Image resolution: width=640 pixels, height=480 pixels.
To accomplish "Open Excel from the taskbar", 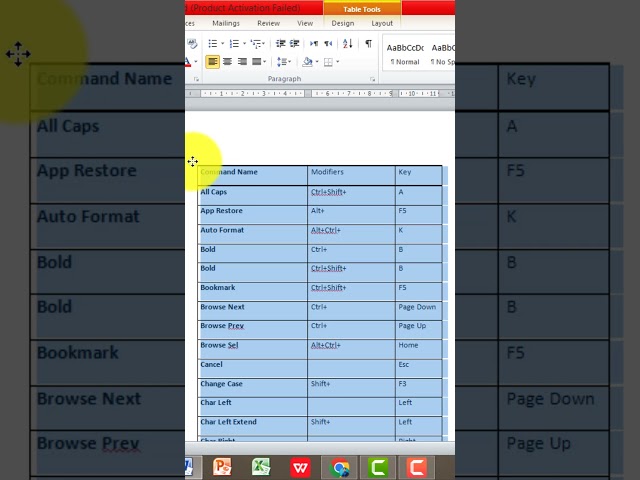I will coord(261,467).
